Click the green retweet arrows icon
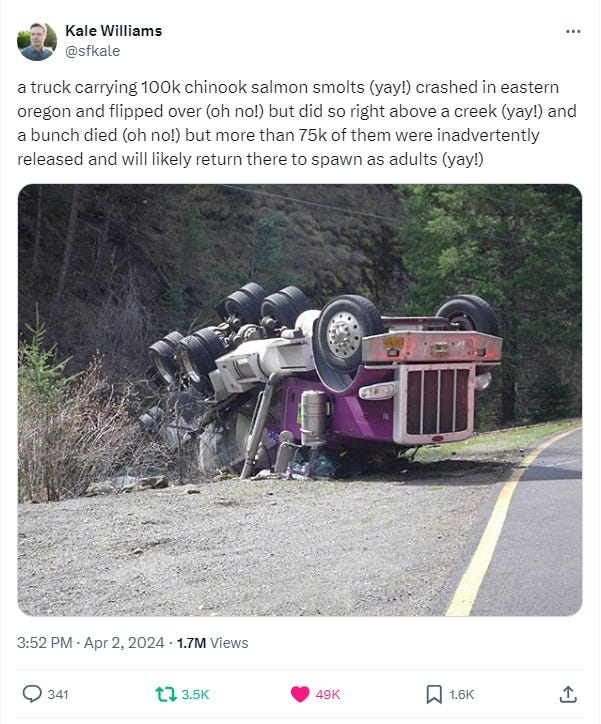The image size is (601, 724). pyautogui.click(x=166, y=694)
